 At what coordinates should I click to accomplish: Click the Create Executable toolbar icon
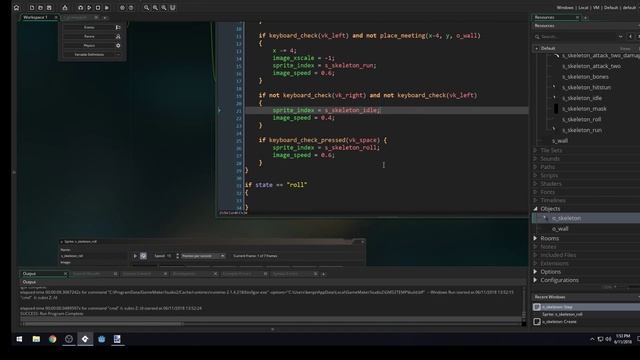pyautogui.click(x=65, y=8)
